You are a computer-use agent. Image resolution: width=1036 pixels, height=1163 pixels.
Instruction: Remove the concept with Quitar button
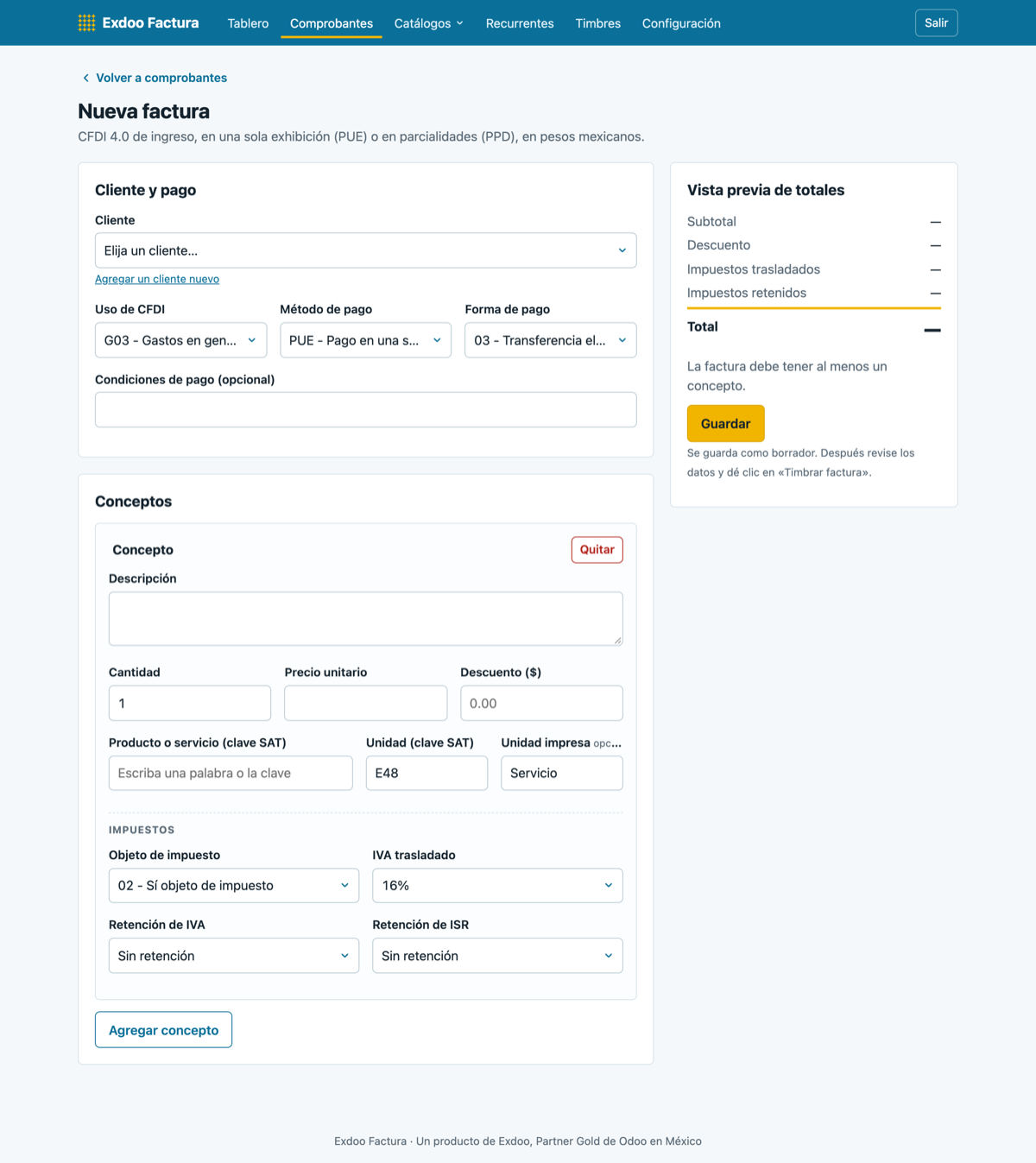(597, 550)
